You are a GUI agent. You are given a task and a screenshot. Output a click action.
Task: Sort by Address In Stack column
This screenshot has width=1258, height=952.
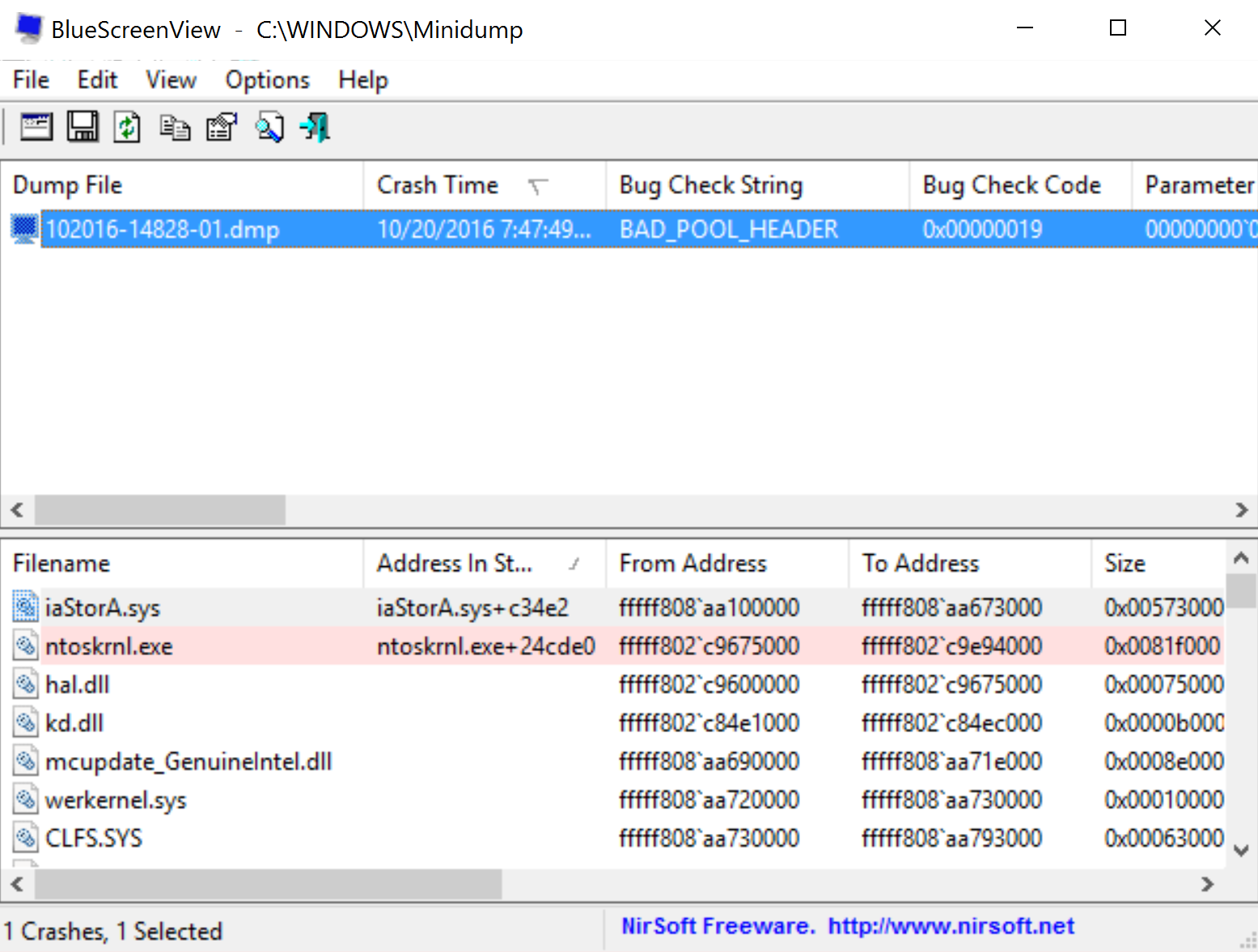(485, 563)
